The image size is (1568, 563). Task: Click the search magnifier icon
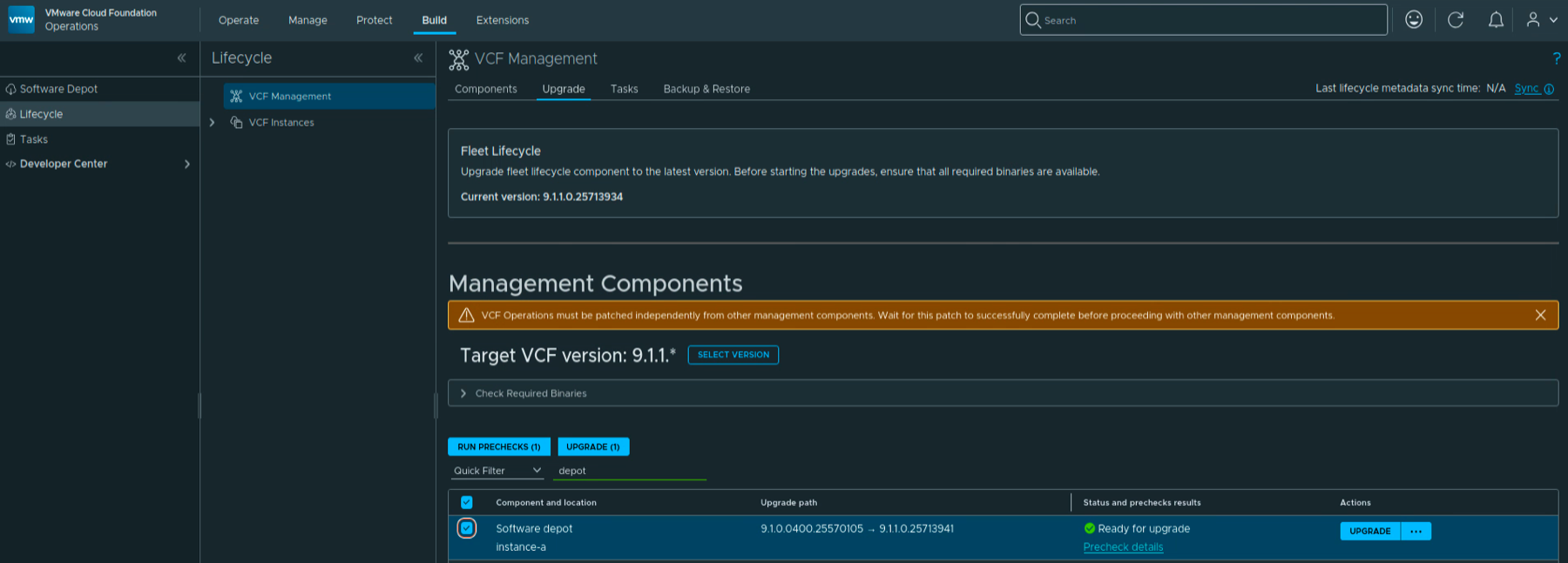(x=1033, y=19)
